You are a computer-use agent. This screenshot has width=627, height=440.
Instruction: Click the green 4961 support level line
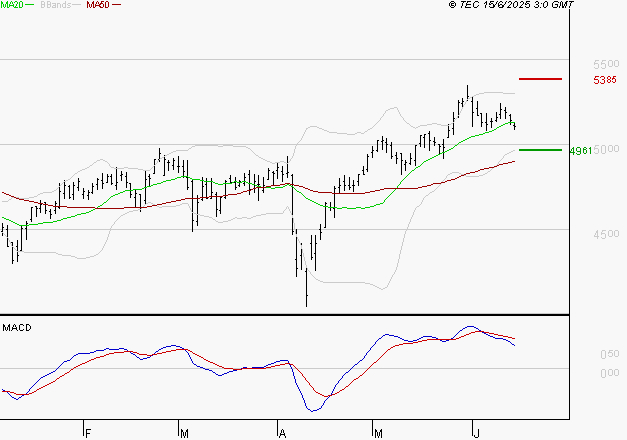pyautogui.click(x=540, y=150)
